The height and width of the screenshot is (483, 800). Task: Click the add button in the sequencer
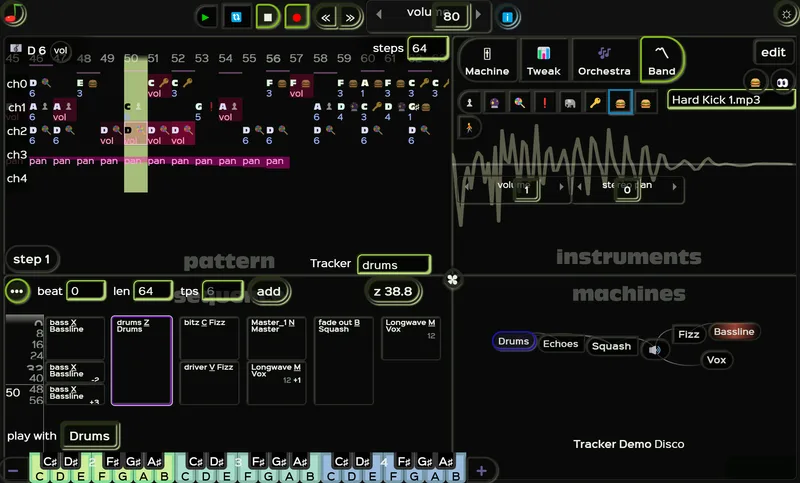269,291
